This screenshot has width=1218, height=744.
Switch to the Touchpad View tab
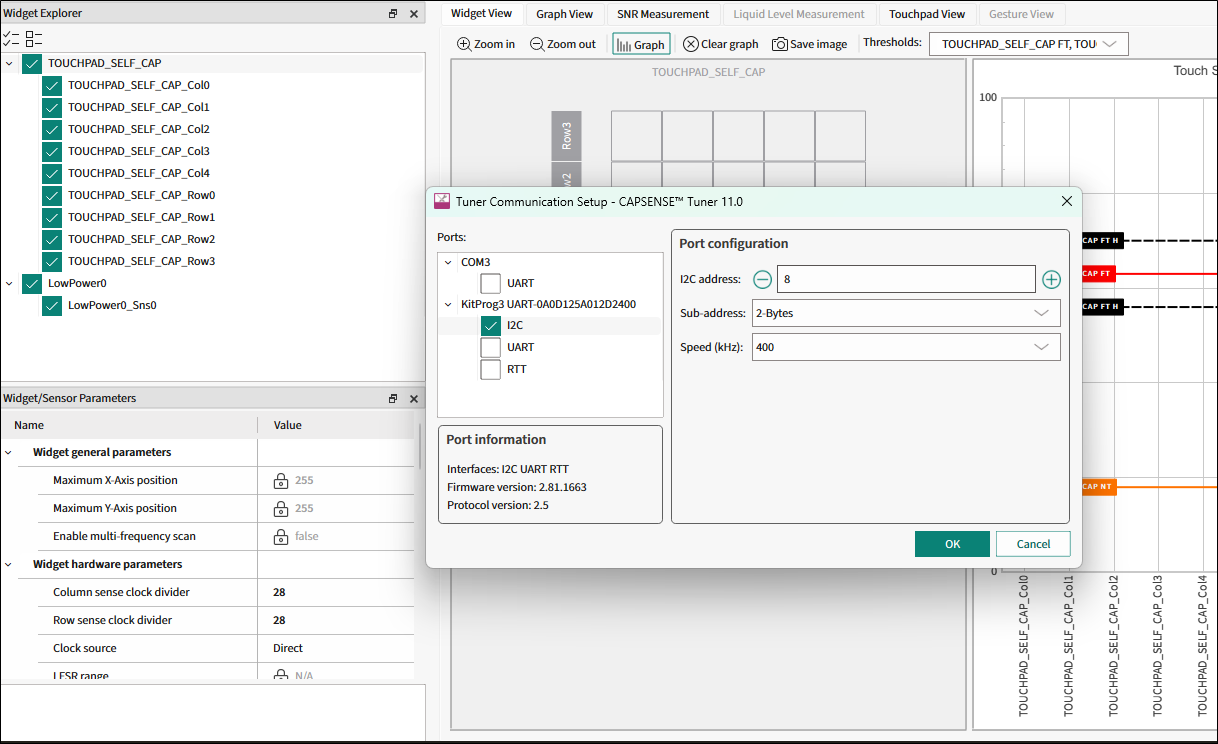pos(927,14)
